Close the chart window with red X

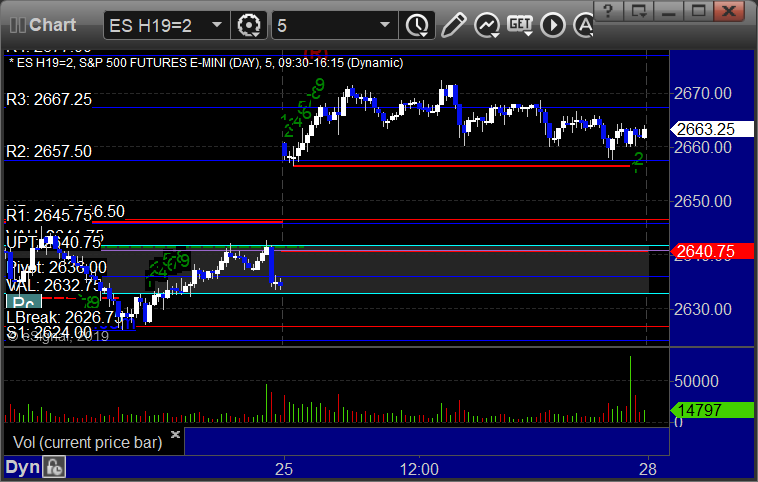pos(729,11)
